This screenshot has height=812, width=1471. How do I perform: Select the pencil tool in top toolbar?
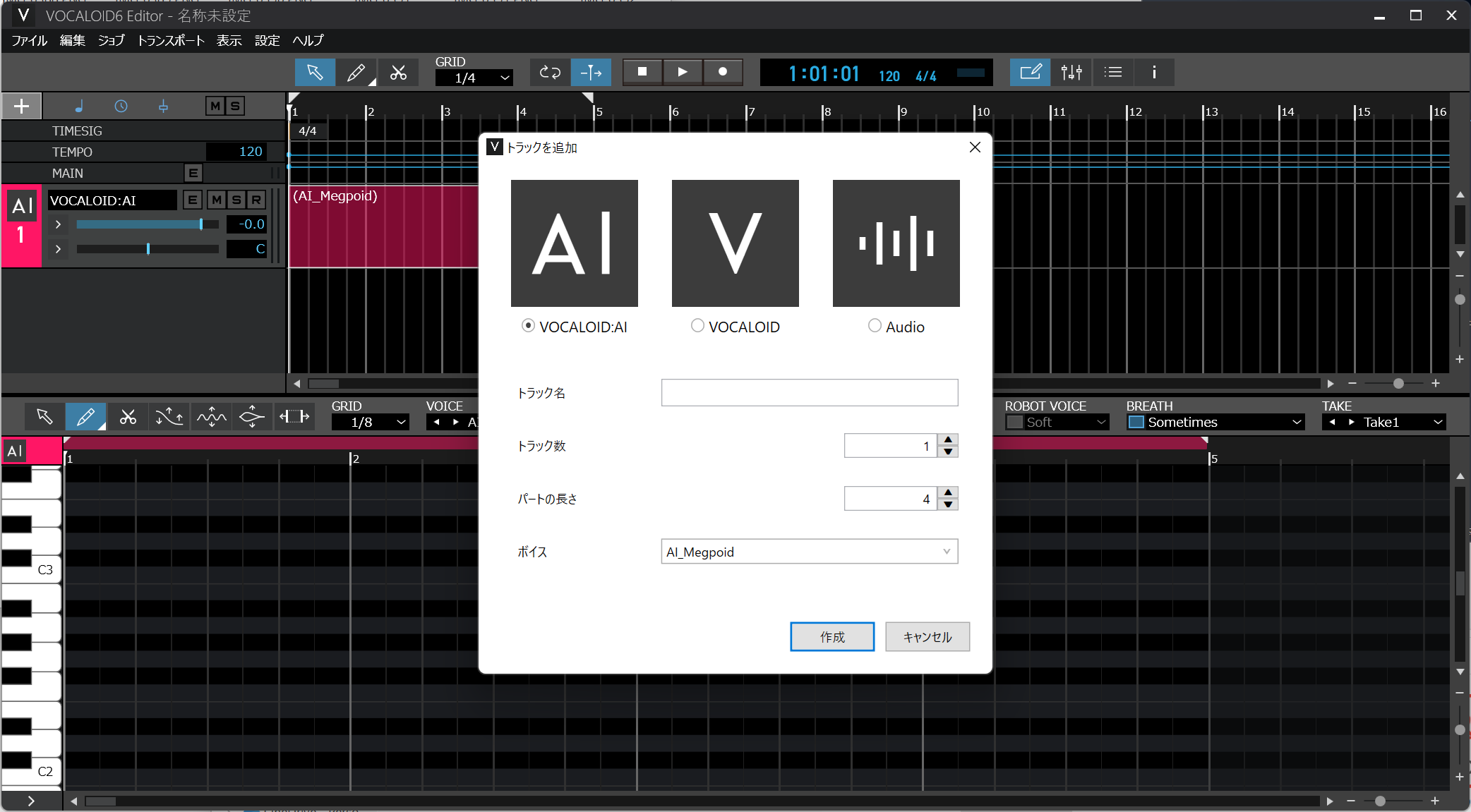[356, 72]
